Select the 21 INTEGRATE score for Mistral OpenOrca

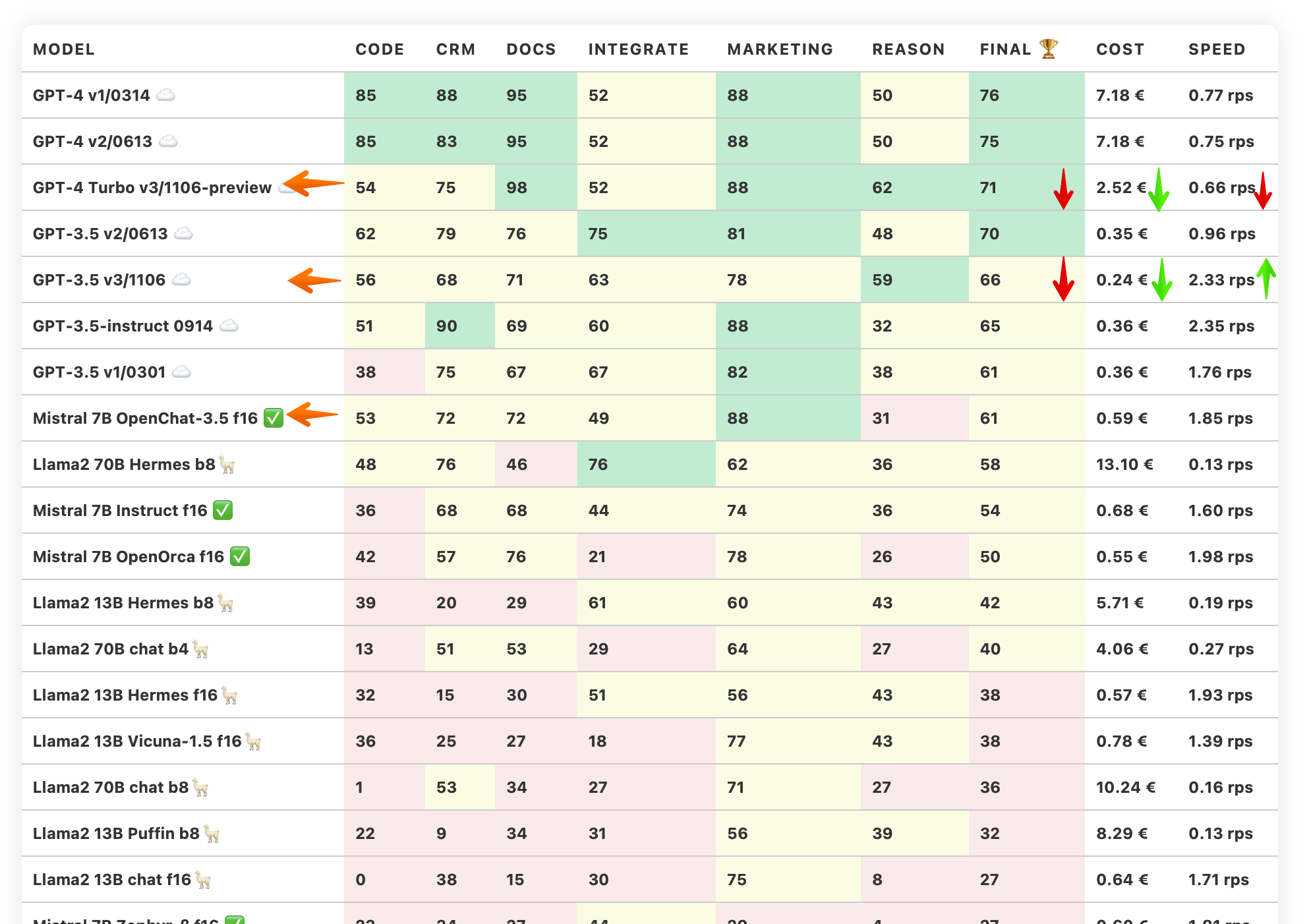[x=597, y=557]
